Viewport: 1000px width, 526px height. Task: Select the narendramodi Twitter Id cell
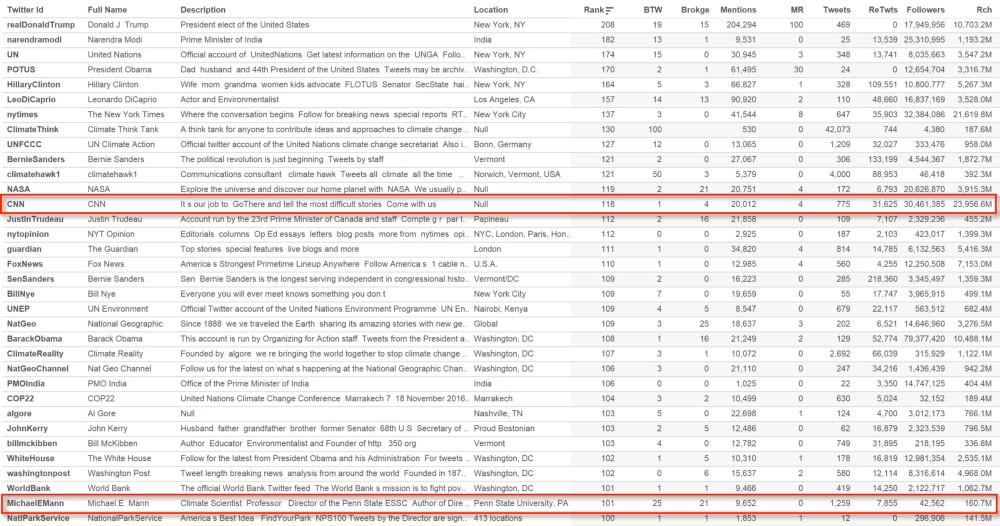point(34,40)
